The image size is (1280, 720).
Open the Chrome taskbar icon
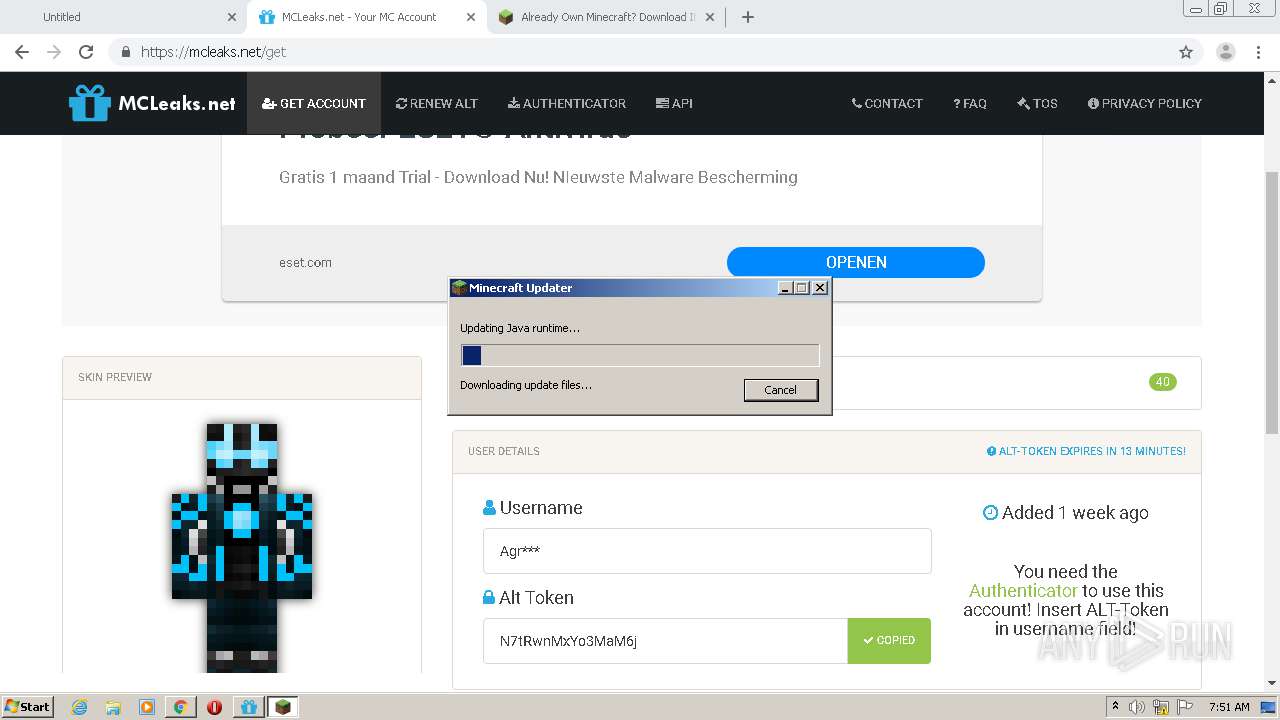pos(180,707)
